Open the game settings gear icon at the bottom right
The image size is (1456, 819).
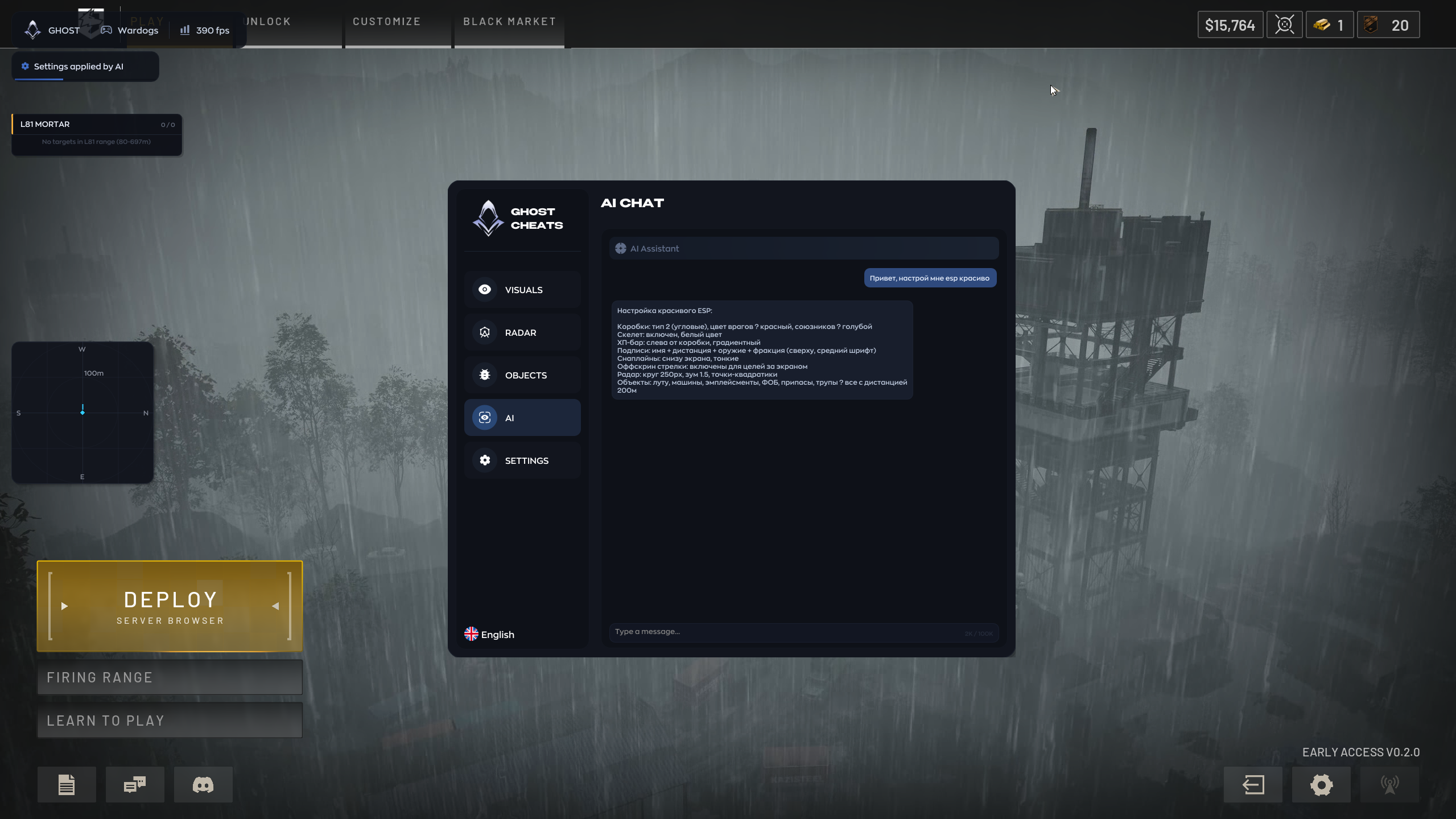(1321, 784)
